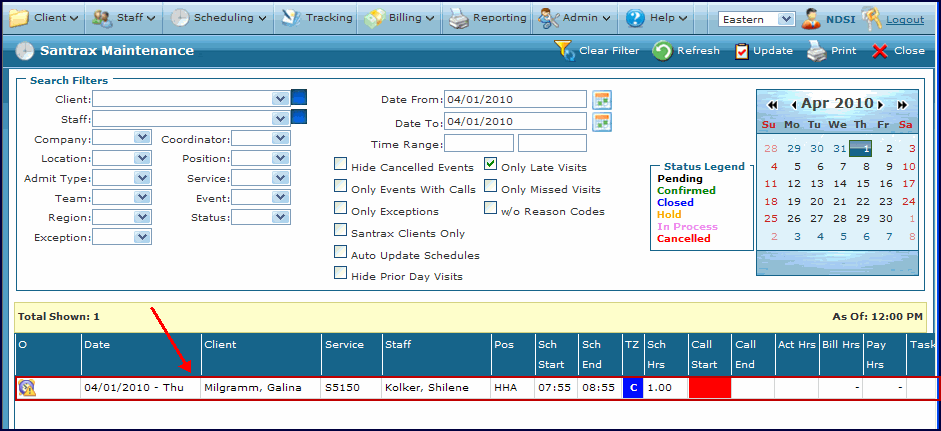The width and height of the screenshot is (941, 431).
Task: Click the Logout link
Action: click(x=905, y=19)
